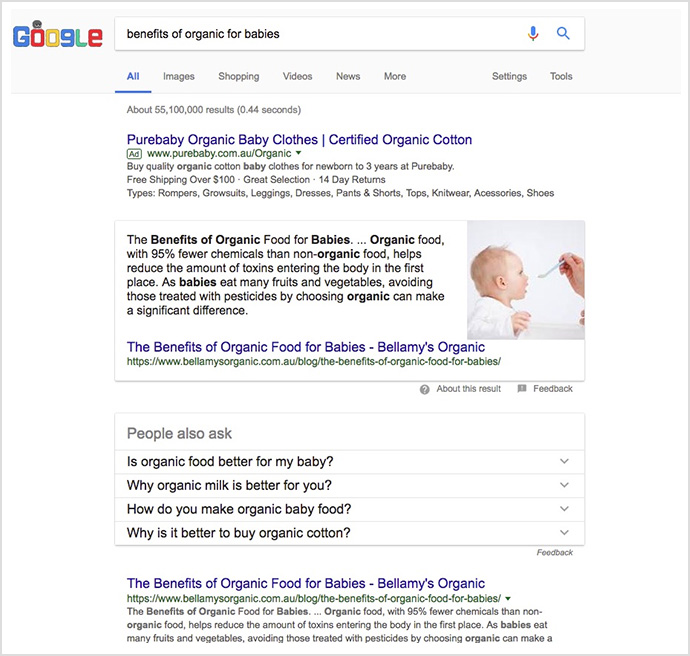This screenshot has width=690, height=656.
Task: Open search Tools
Action: click(561, 77)
